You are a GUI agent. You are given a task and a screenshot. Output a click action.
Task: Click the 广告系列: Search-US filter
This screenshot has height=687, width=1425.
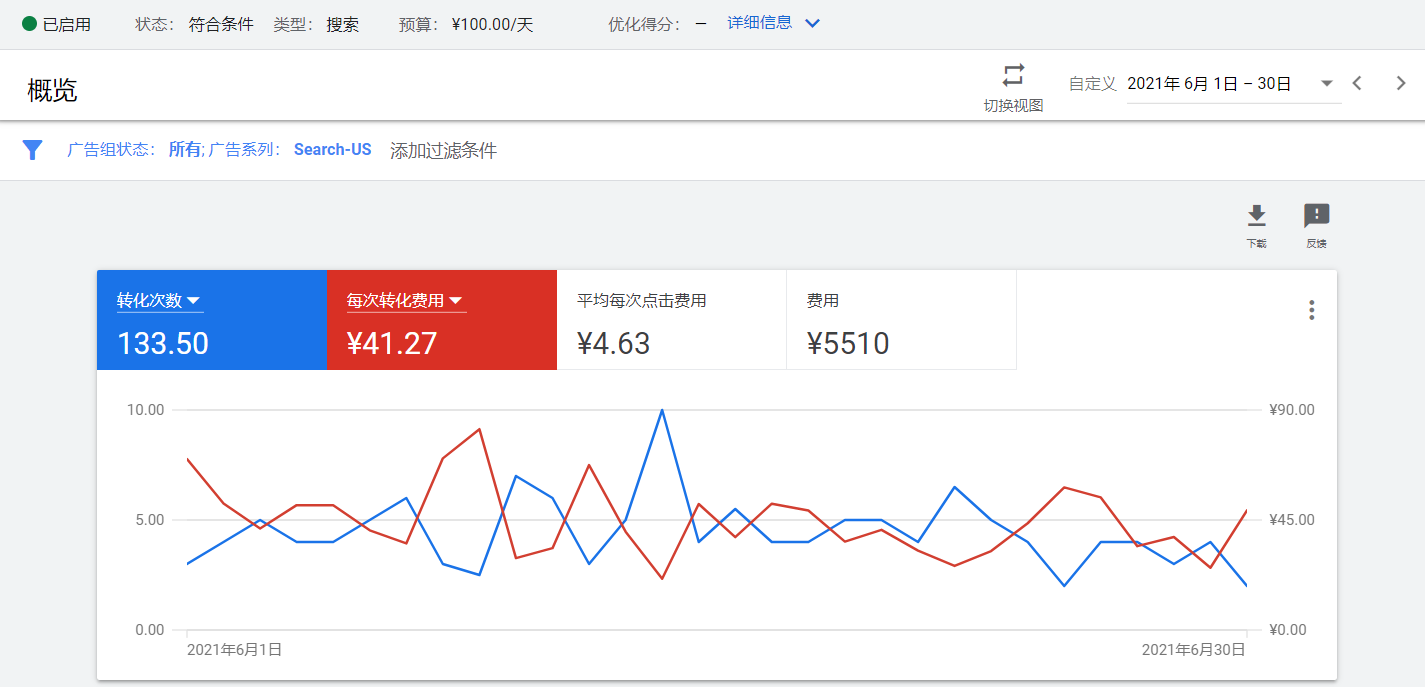tap(290, 150)
